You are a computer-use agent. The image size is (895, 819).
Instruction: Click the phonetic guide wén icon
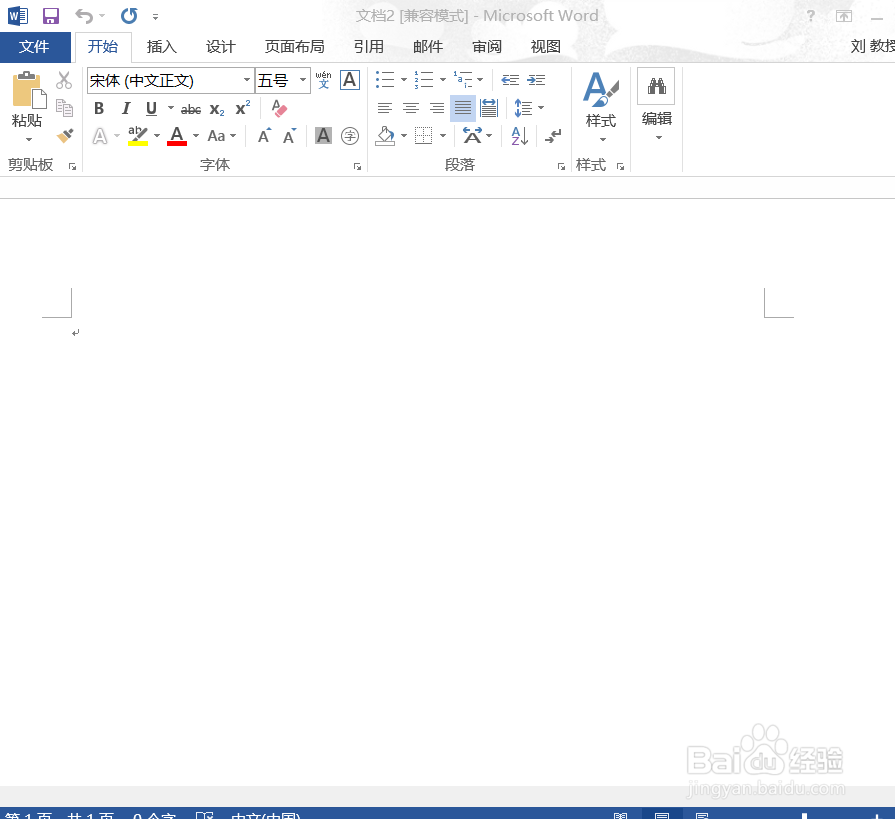click(x=324, y=80)
